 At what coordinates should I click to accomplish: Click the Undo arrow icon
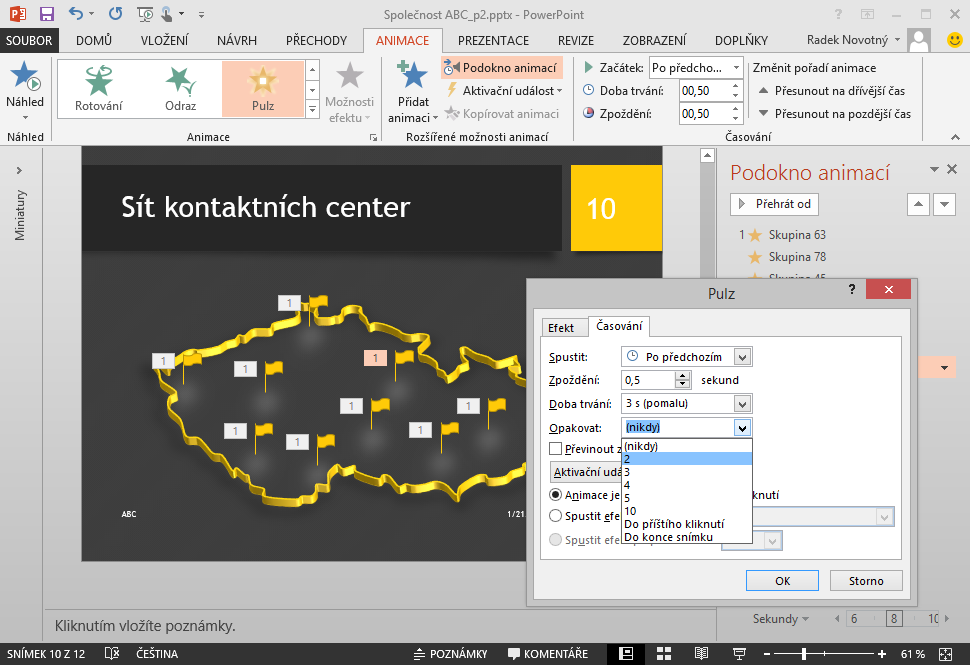(x=76, y=14)
